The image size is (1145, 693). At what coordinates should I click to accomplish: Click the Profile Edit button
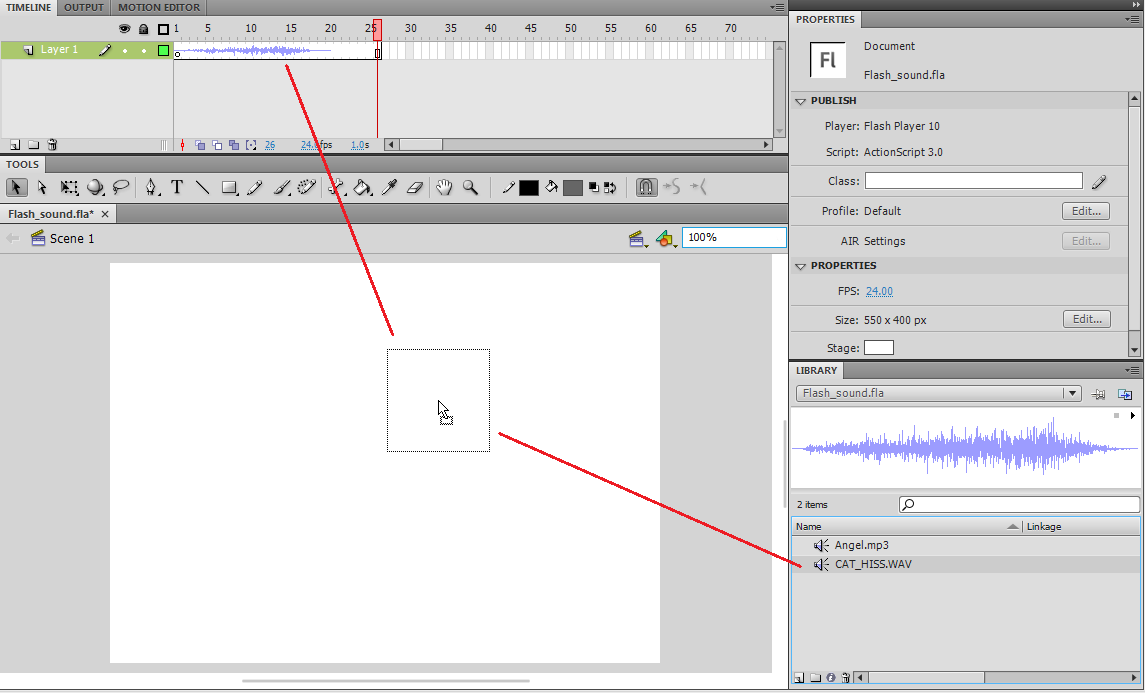(1086, 211)
